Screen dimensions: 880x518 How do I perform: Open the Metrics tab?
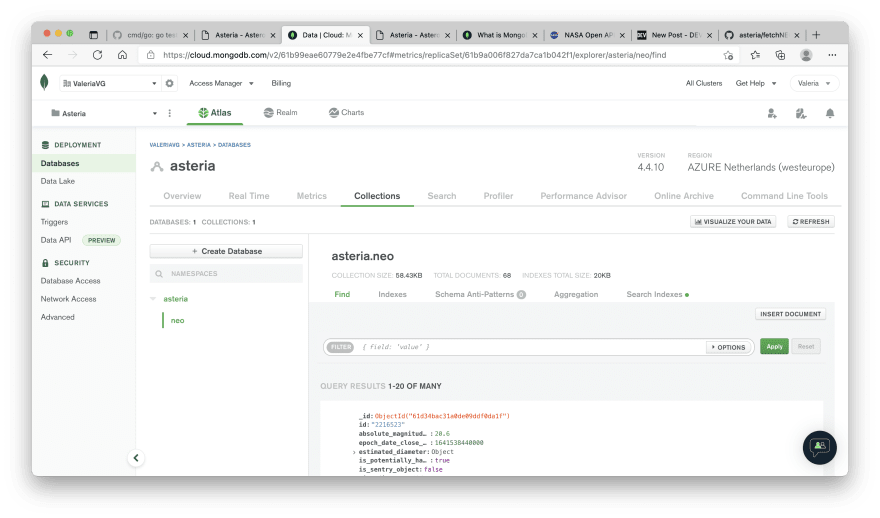311,196
